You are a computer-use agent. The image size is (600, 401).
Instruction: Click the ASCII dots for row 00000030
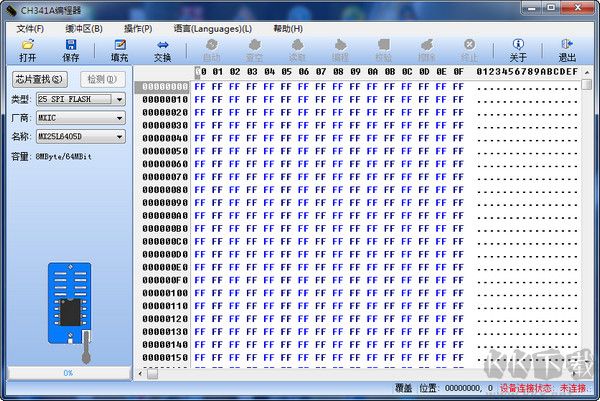click(527, 127)
